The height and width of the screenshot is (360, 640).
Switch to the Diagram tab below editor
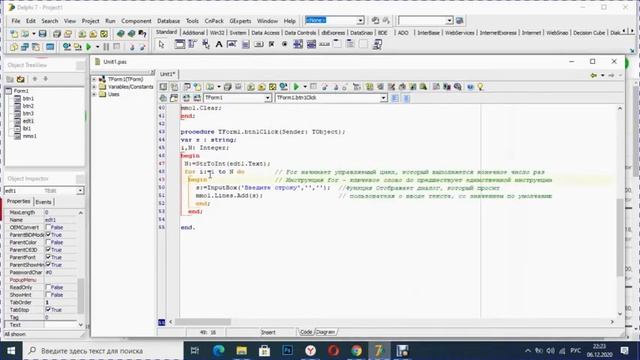pos(325,332)
